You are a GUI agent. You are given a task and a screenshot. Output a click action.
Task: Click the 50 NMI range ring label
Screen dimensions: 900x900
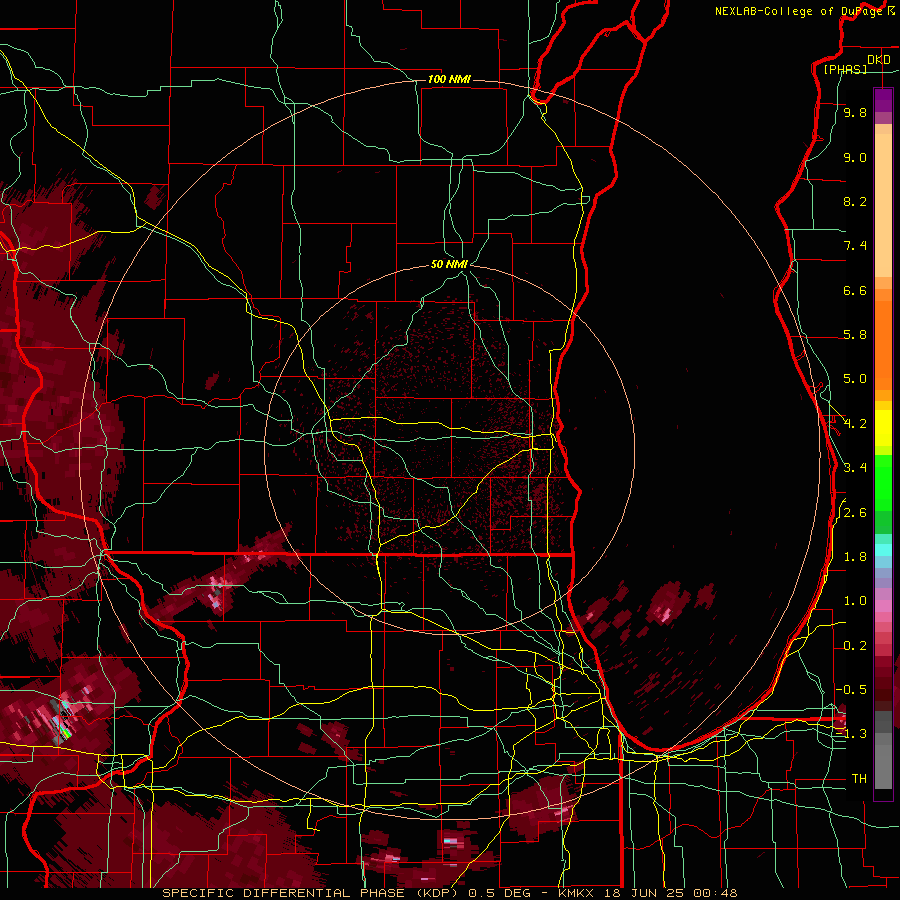pos(449,265)
